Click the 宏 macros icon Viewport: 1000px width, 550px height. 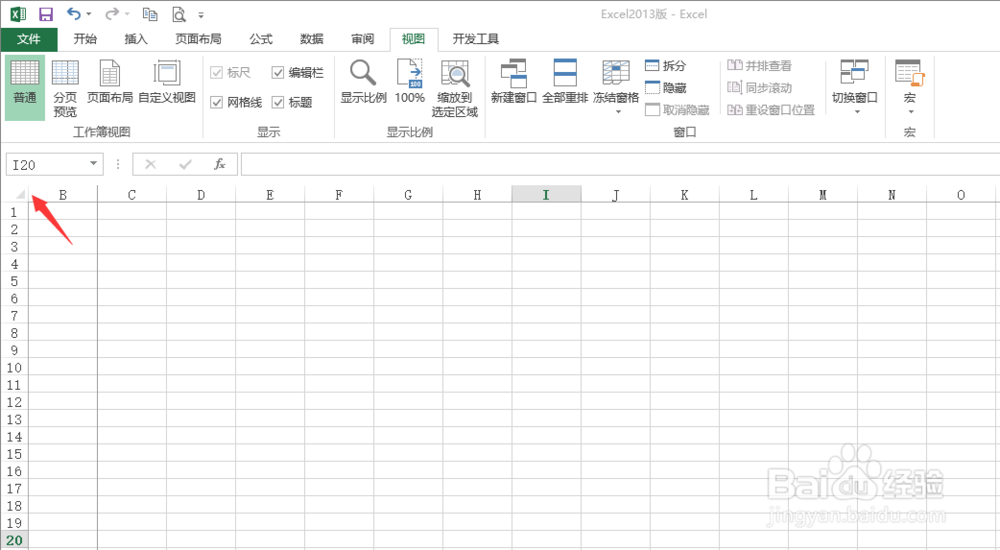(x=909, y=72)
